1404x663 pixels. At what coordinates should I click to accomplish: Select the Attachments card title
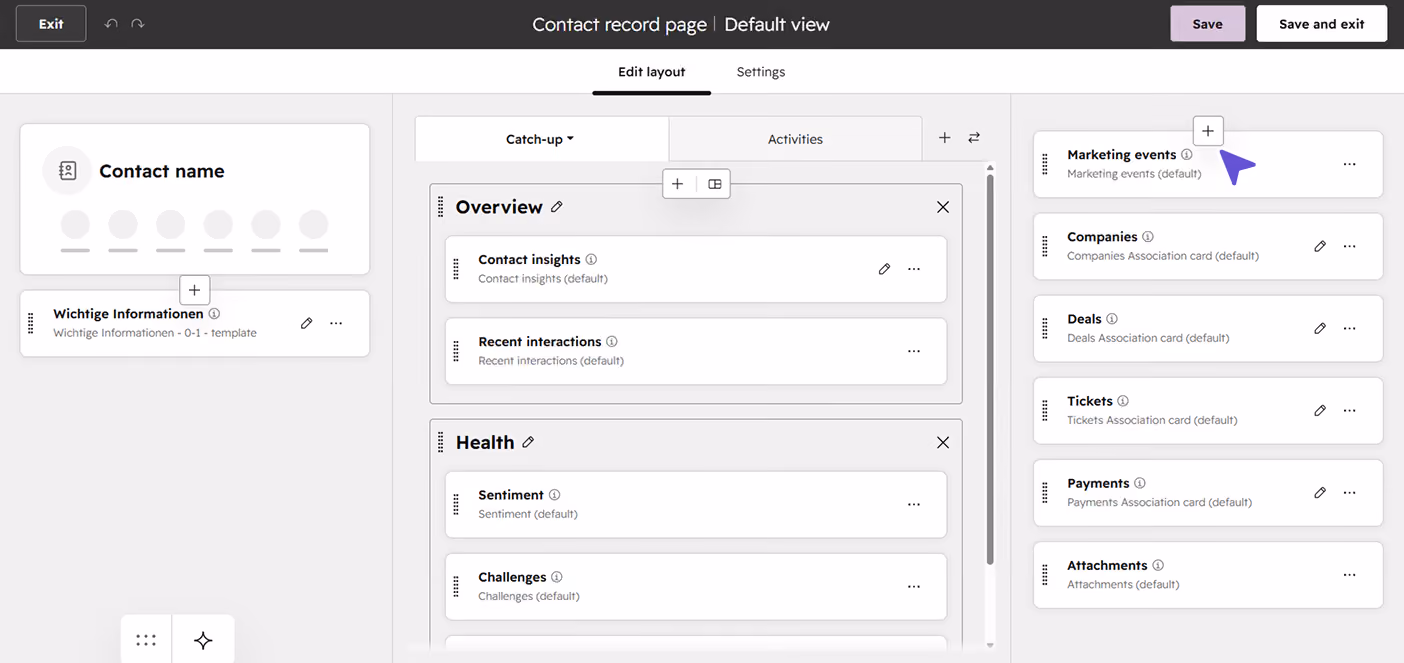click(1107, 565)
